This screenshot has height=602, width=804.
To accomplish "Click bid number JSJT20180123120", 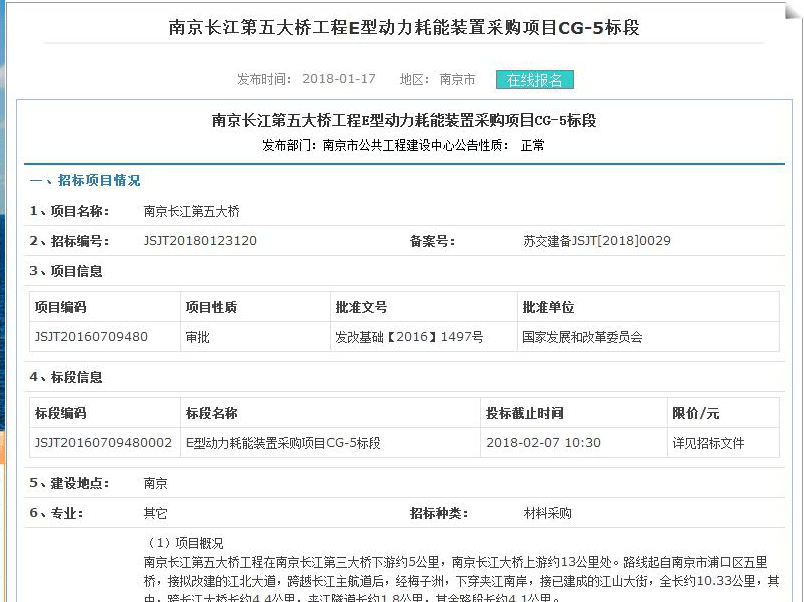I will [200, 241].
